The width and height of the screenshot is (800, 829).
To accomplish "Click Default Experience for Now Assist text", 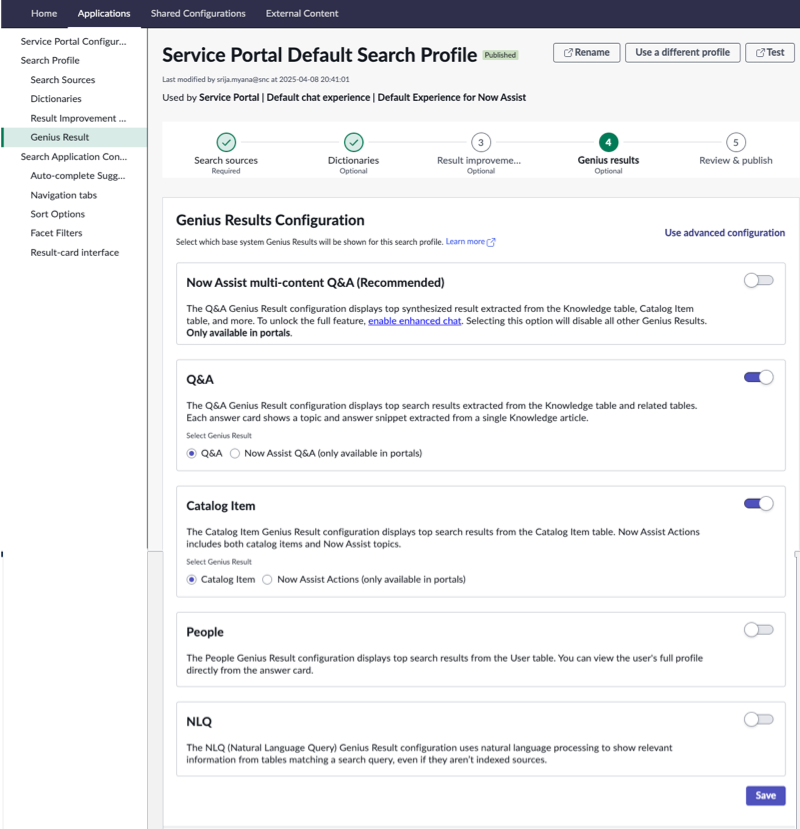I will click(x=452, y=98).
